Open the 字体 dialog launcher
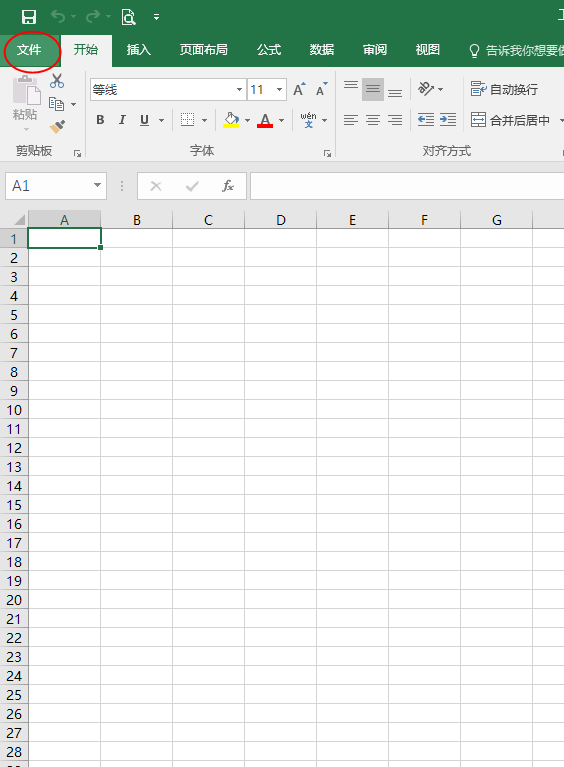564x767 pixels. point(327,154)
